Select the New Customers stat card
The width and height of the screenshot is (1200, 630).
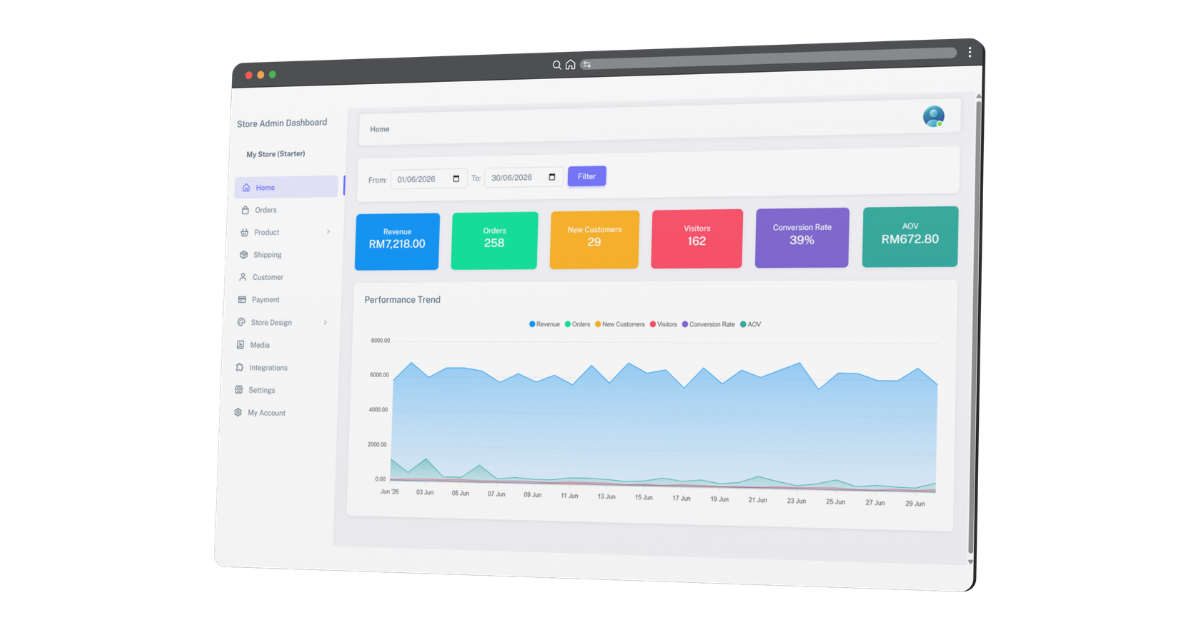594,239
